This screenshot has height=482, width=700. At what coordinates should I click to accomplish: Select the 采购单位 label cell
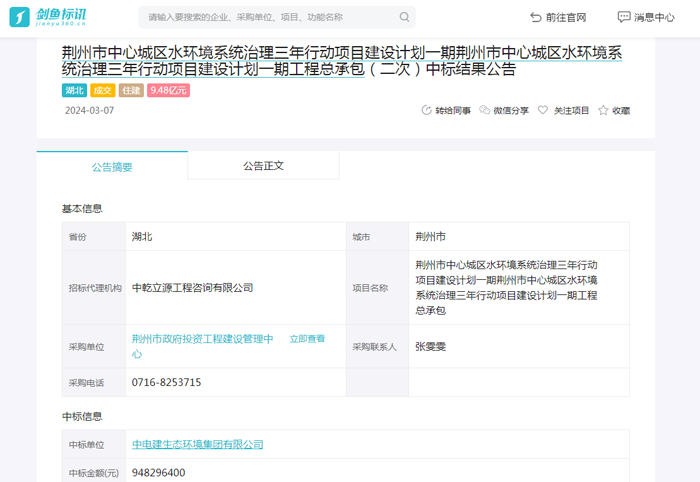[94, 346]
